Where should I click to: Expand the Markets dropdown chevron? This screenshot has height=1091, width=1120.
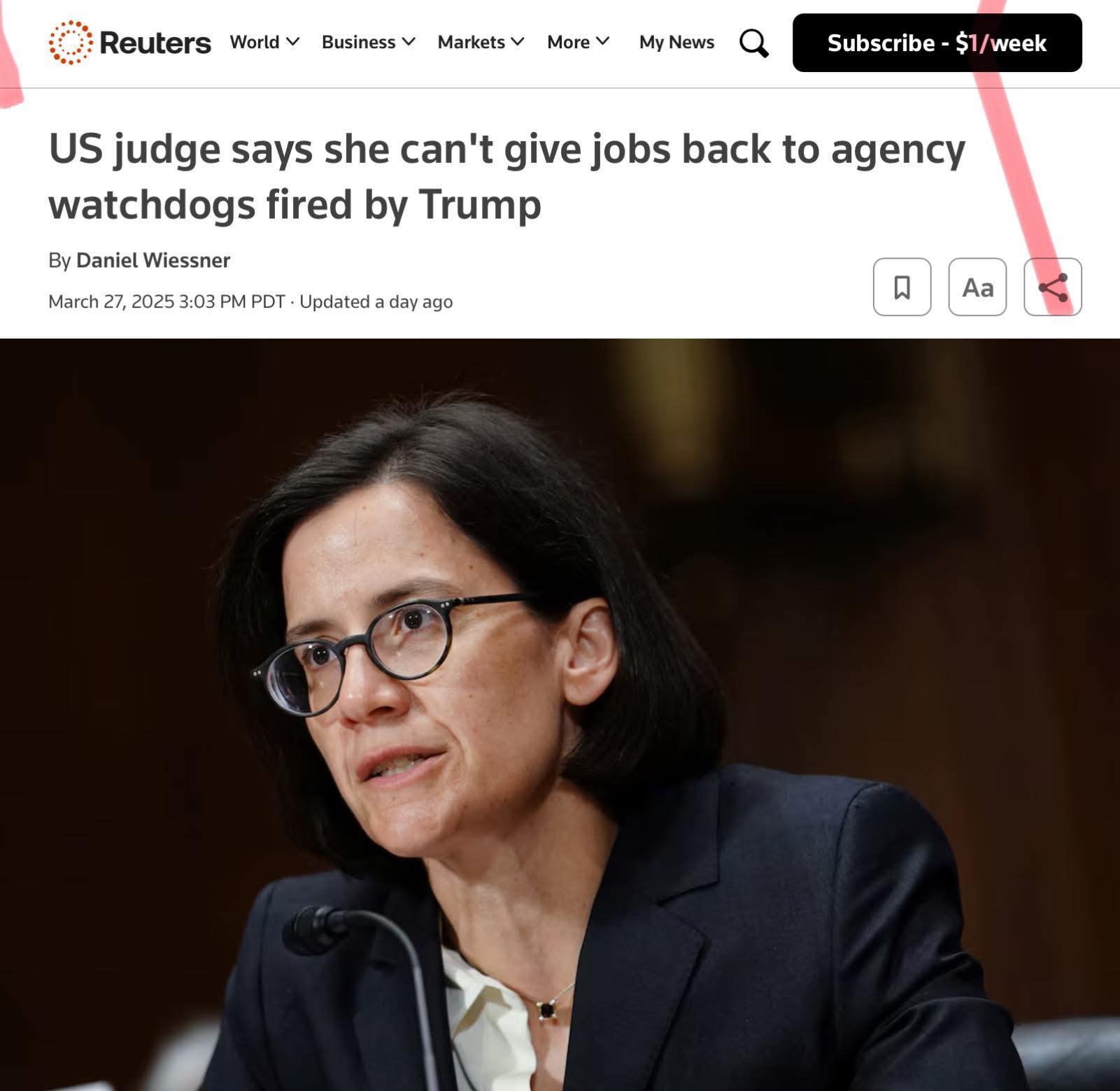point(518,42)
